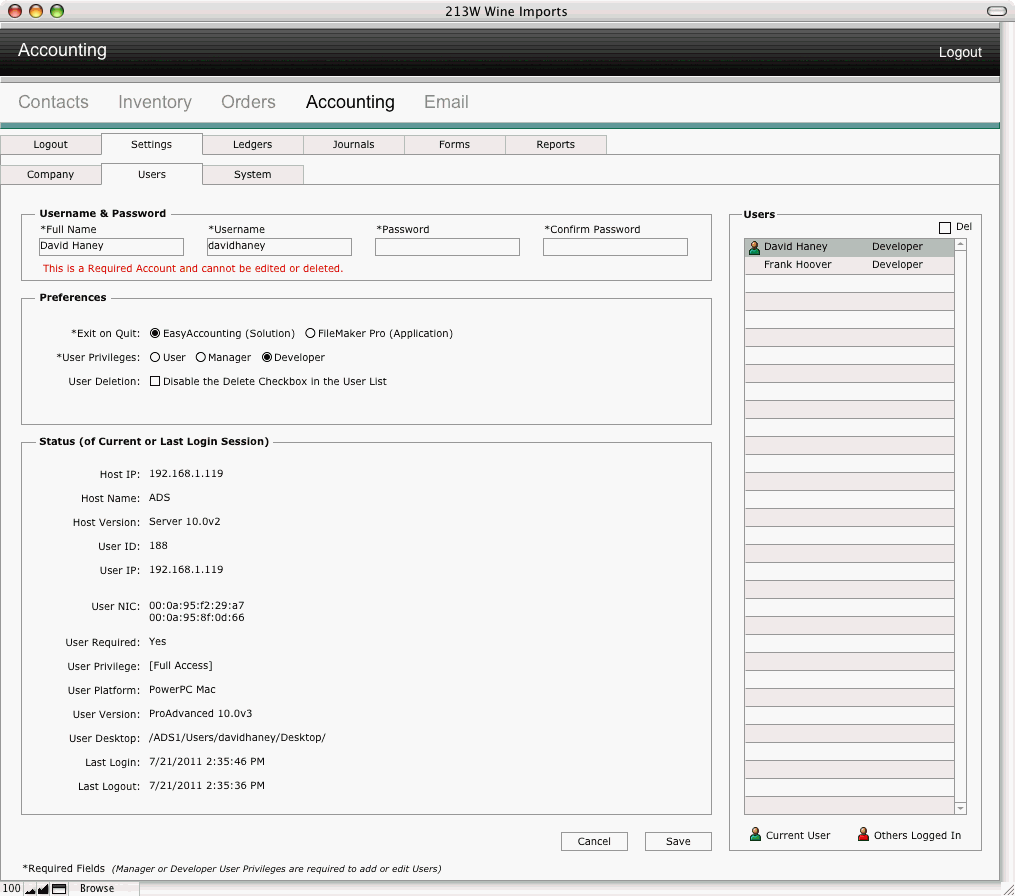Click the window resize grip corner
The image size is (1015, 896).
(x=1007, y=889)
